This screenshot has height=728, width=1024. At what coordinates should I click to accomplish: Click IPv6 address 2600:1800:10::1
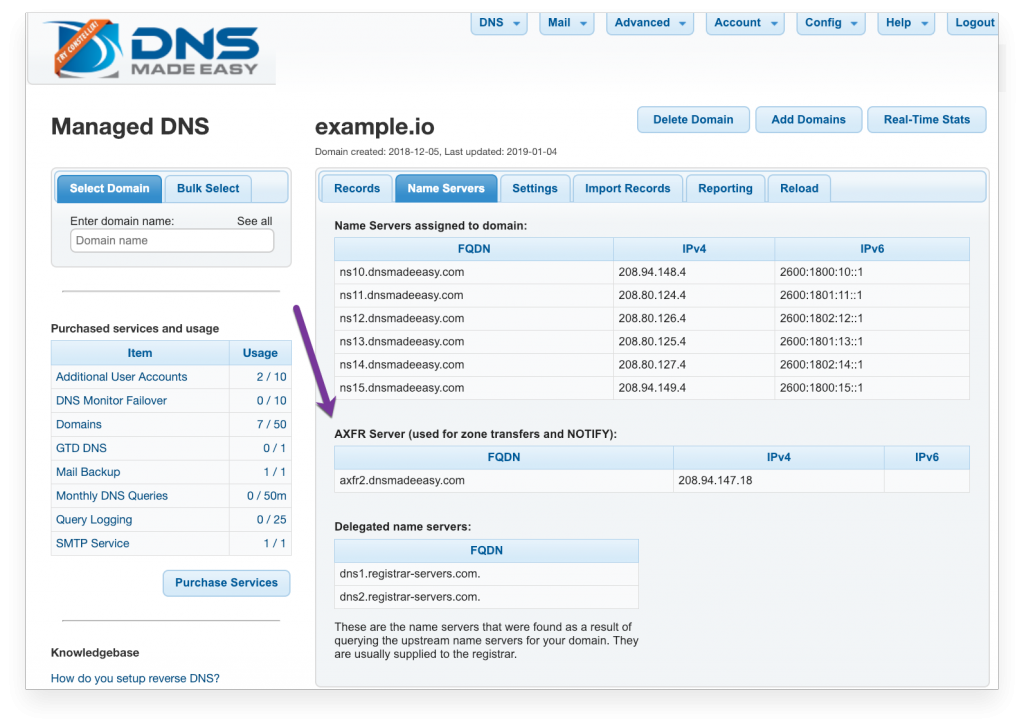[821, 272]
